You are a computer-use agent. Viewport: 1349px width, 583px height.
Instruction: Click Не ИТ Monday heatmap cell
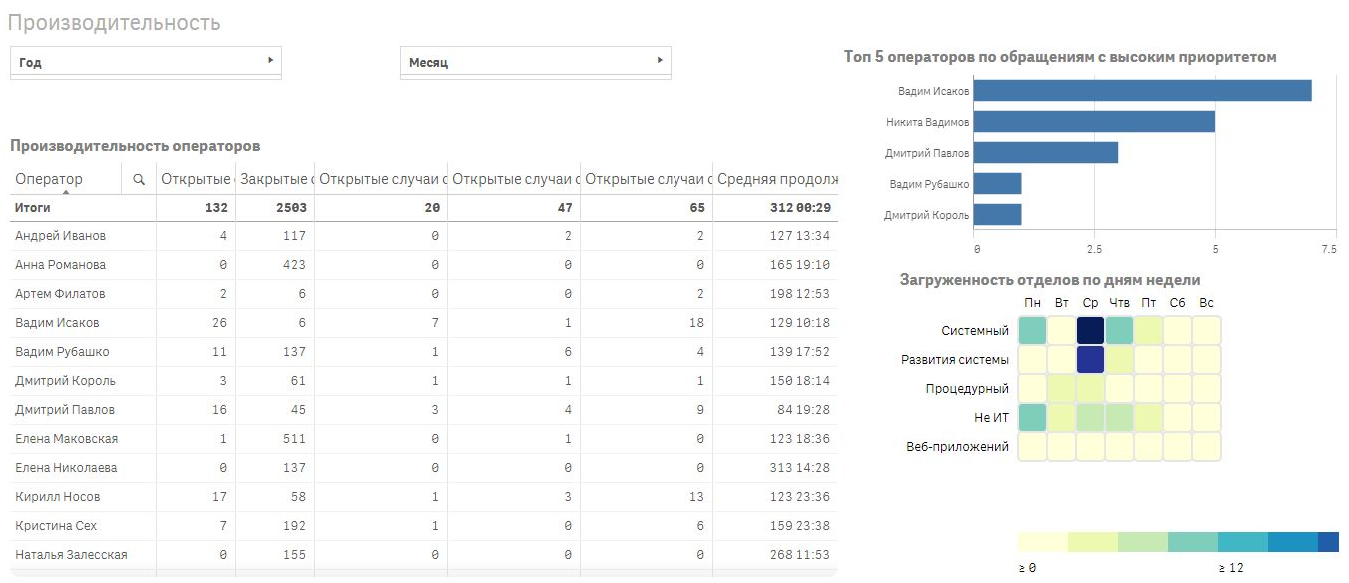1032,417
